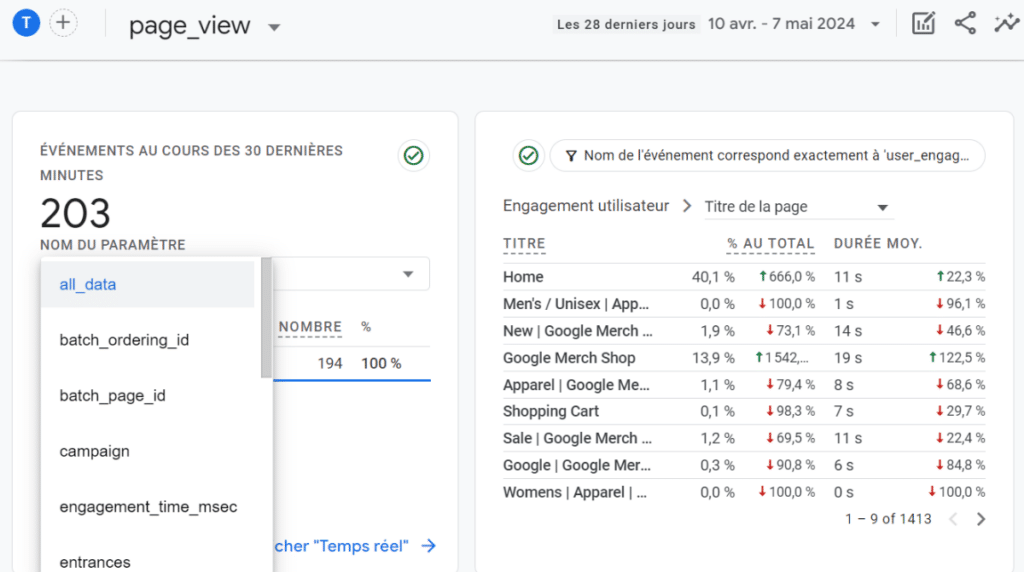Open the Titre de la page dropdown
The height and width of the screenshot is (572, 1024).
point(797,207)
